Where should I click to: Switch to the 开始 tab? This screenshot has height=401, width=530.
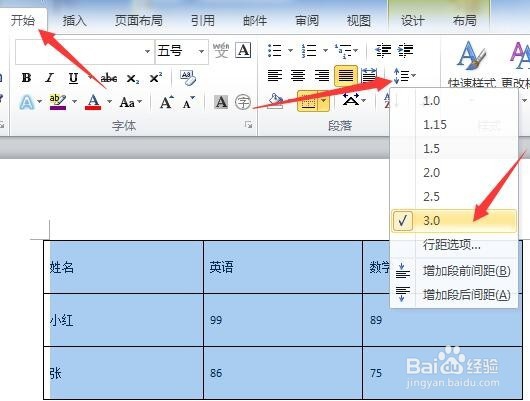click(23, 21)
